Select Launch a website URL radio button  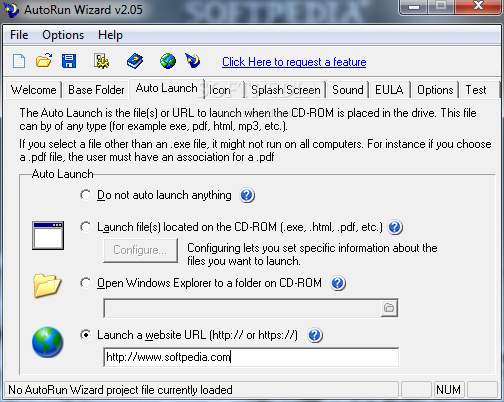[x=85, y=335]
